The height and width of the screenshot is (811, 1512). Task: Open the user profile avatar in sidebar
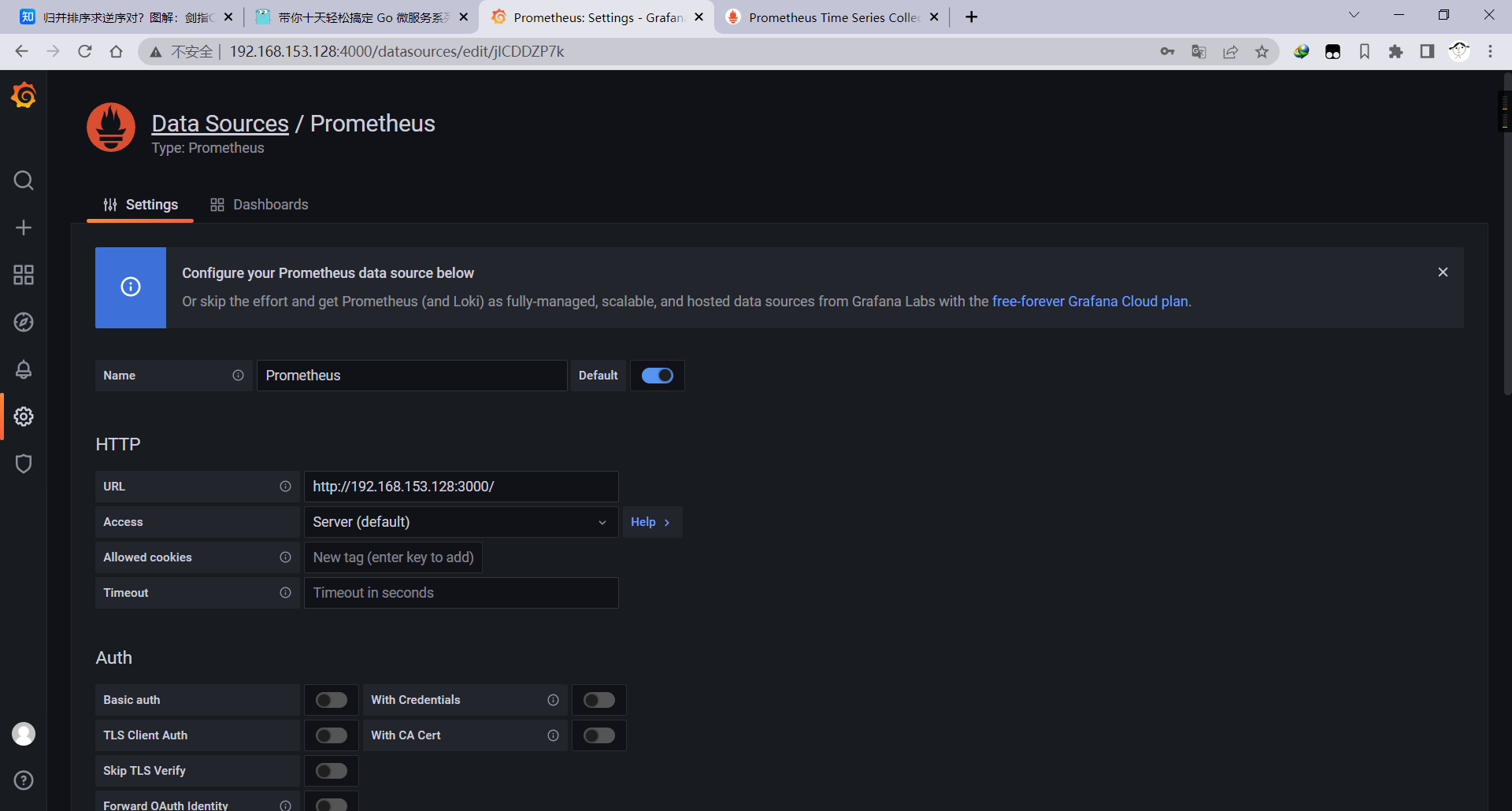(x=24, y=734)
